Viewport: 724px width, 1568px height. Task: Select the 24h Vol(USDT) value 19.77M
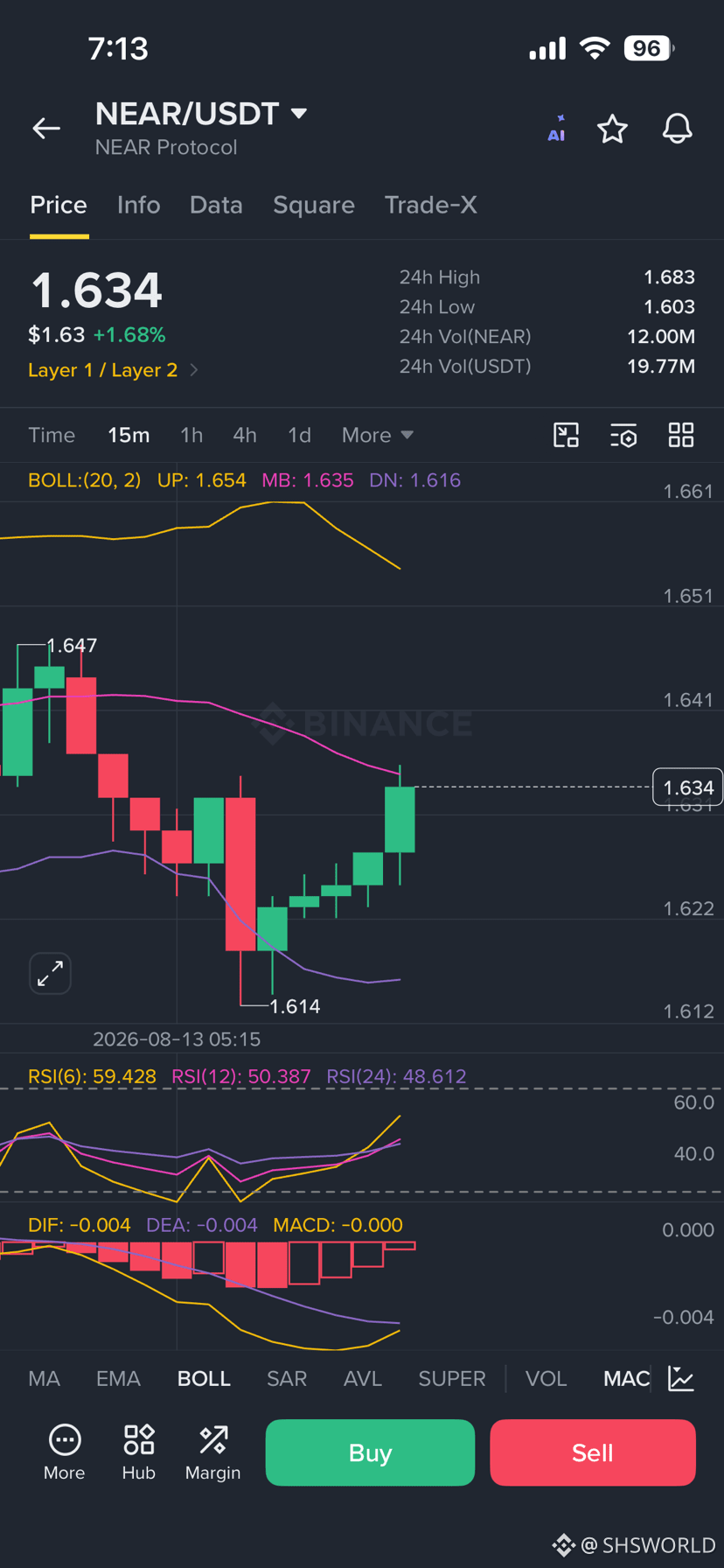click(x=661, y=366)
